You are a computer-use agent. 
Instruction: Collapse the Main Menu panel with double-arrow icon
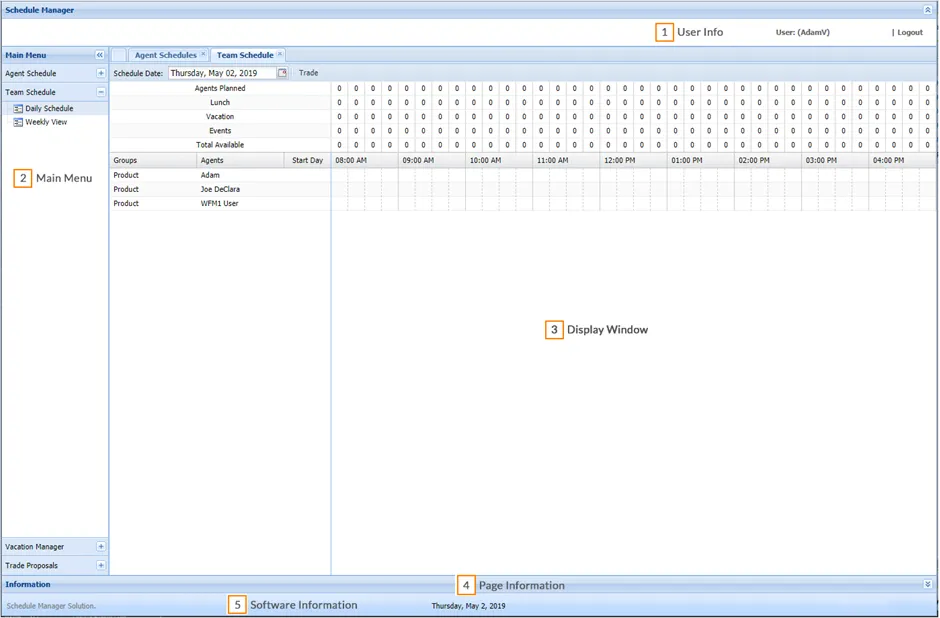point(100,55)
